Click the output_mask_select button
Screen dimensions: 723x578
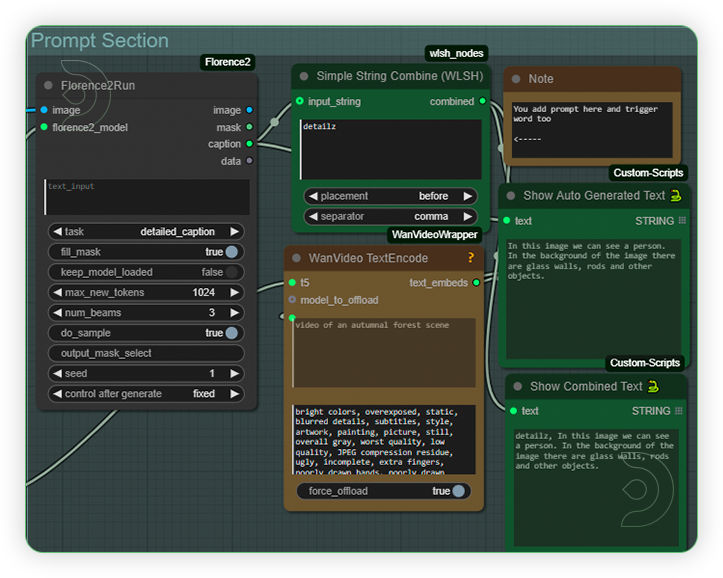[146, 353]
